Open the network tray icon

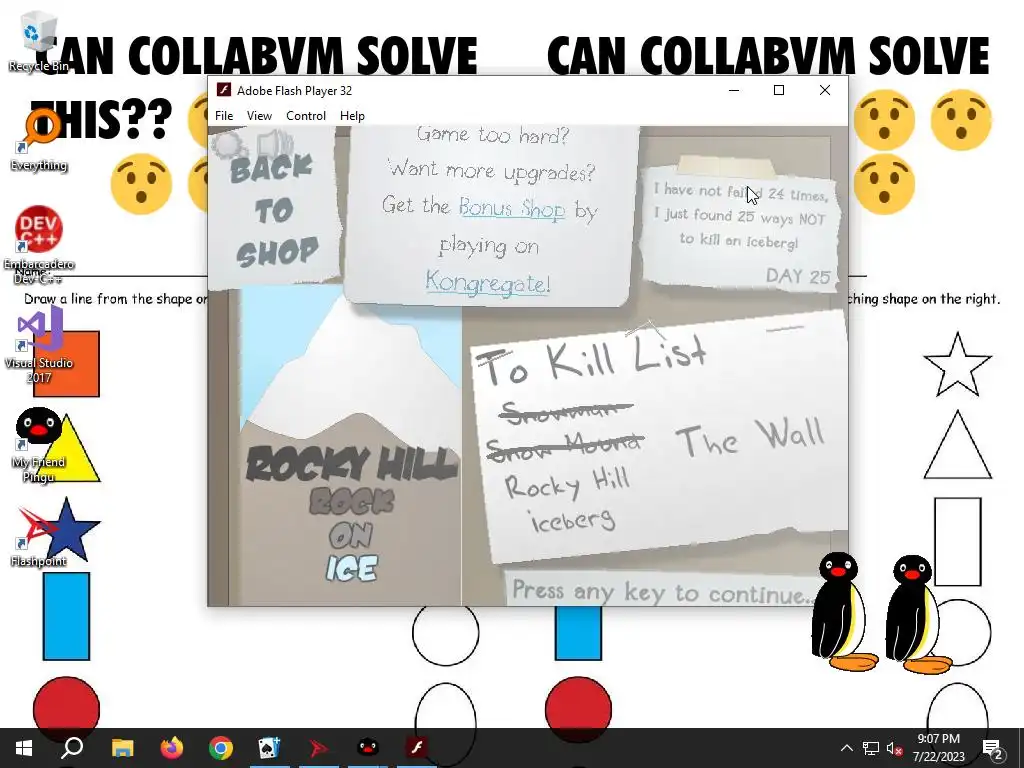click(x=871, y=748)
